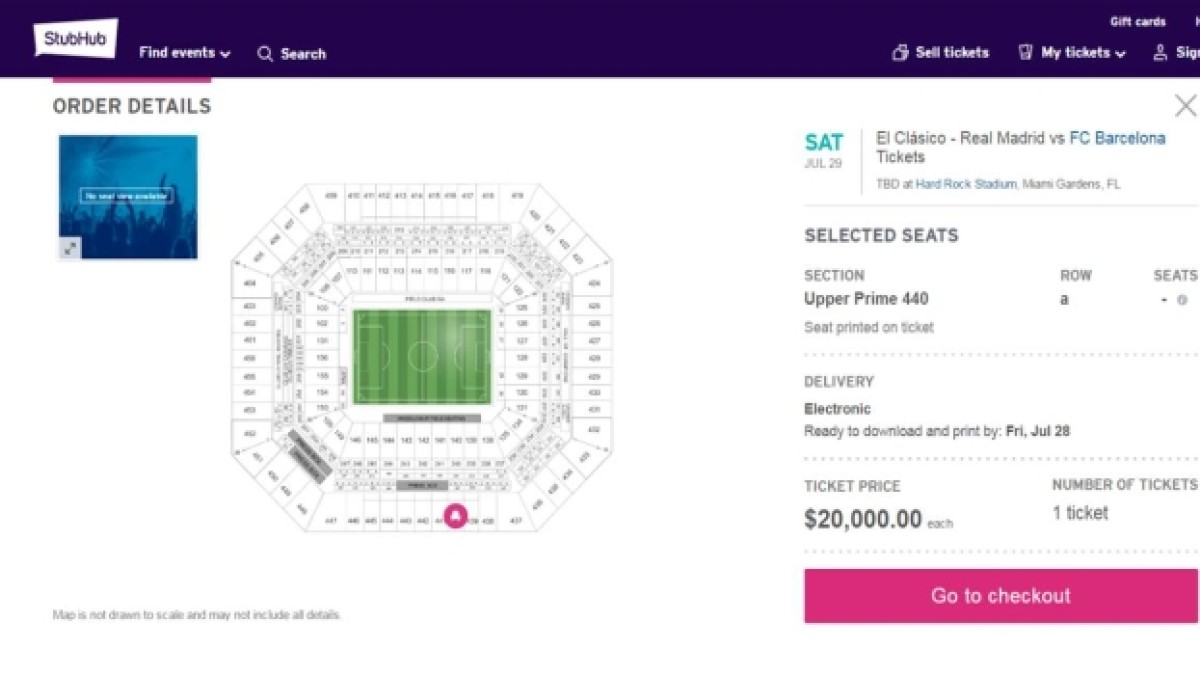The height and width of the screenshot is (675, 1200).
Task: Expand the seat view image
Action: 70,248
